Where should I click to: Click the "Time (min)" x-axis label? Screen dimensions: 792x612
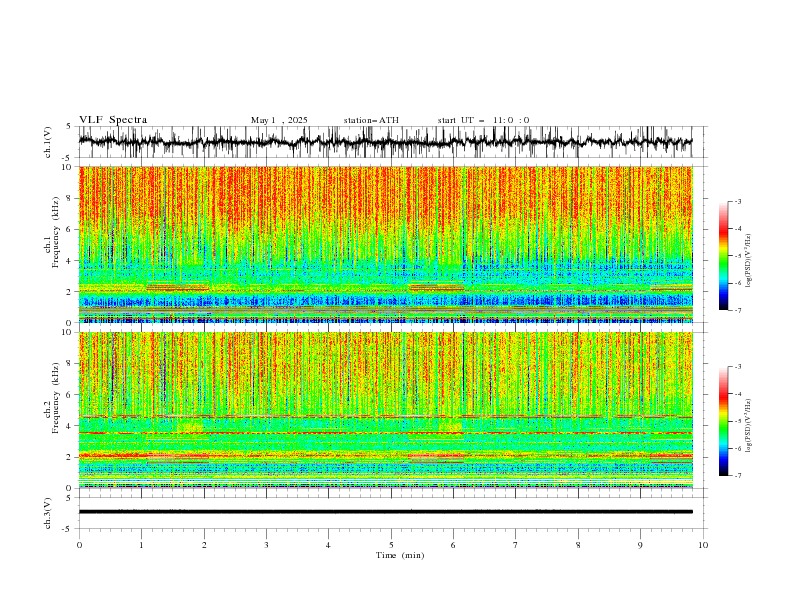pos(400,555)
